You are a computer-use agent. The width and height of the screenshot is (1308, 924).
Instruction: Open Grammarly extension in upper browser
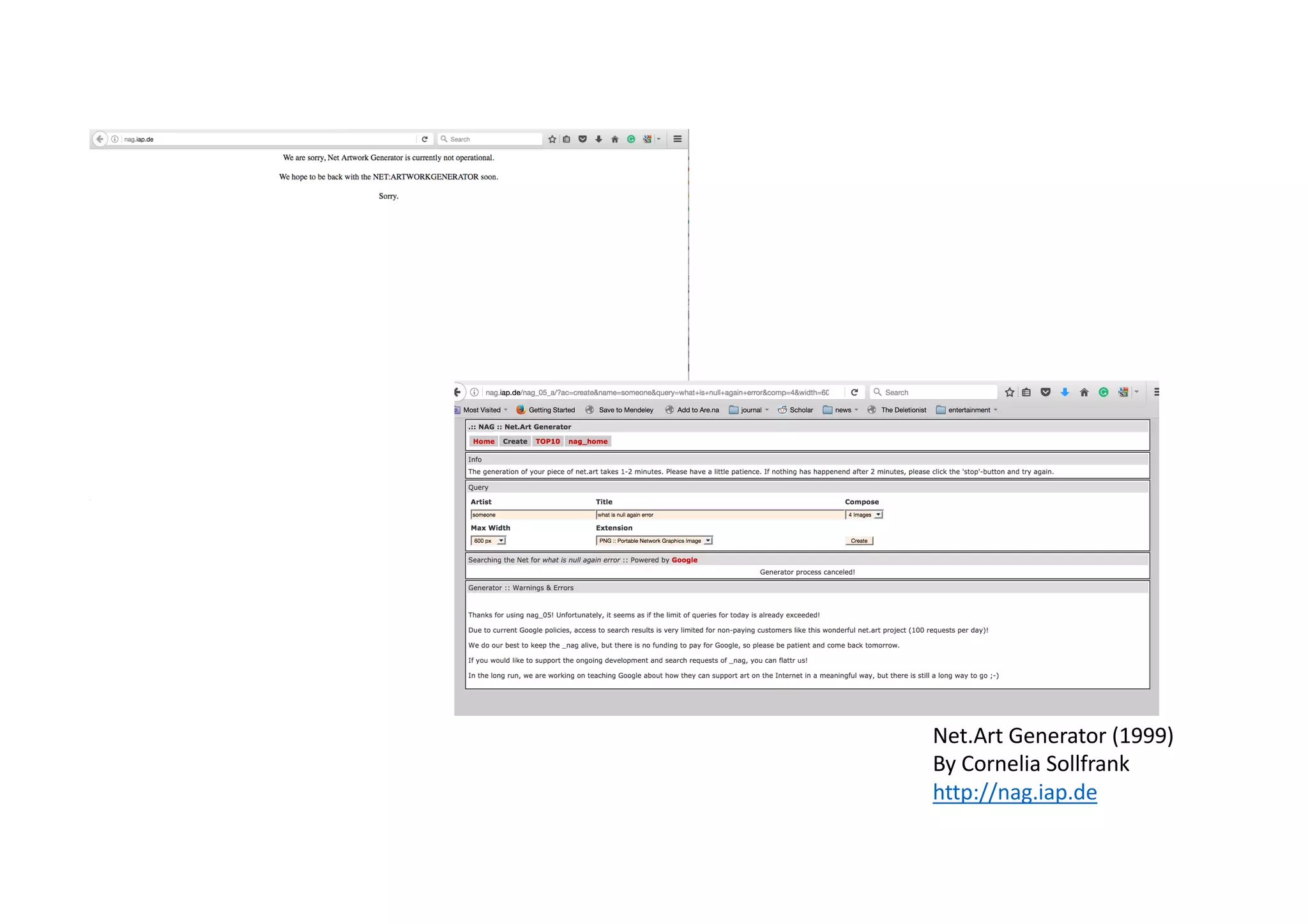tap(631, 139)
